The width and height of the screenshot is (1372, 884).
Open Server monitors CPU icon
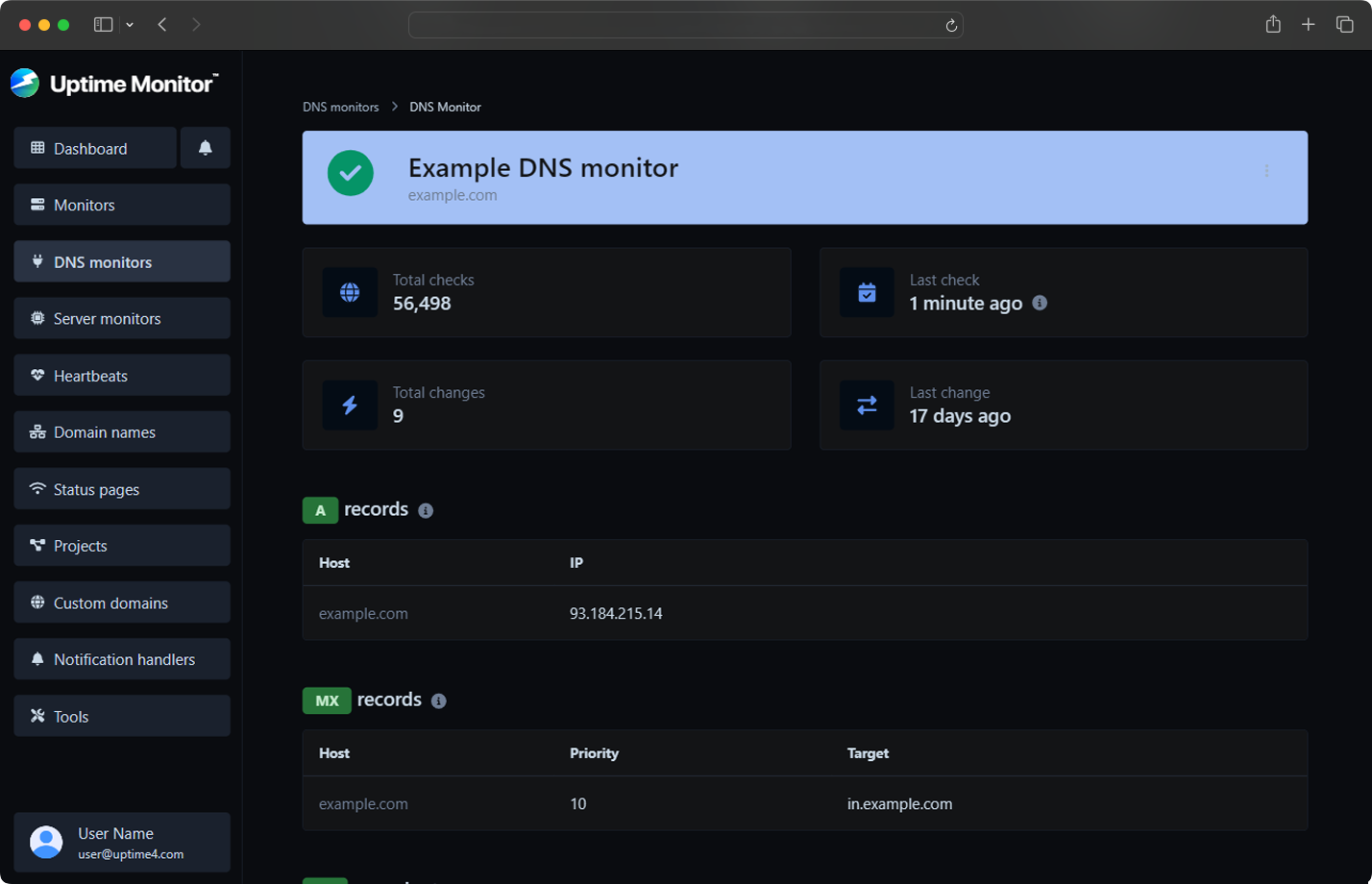pyautogui.click(x=37, y=318)
